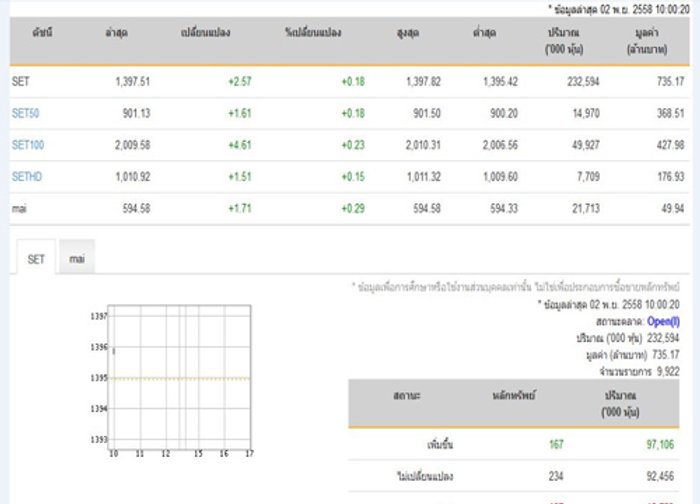Screen dimensions: 700x504
Task: Click mai low value 594.33
Action: pyautogui.click(x=504, y=208)
